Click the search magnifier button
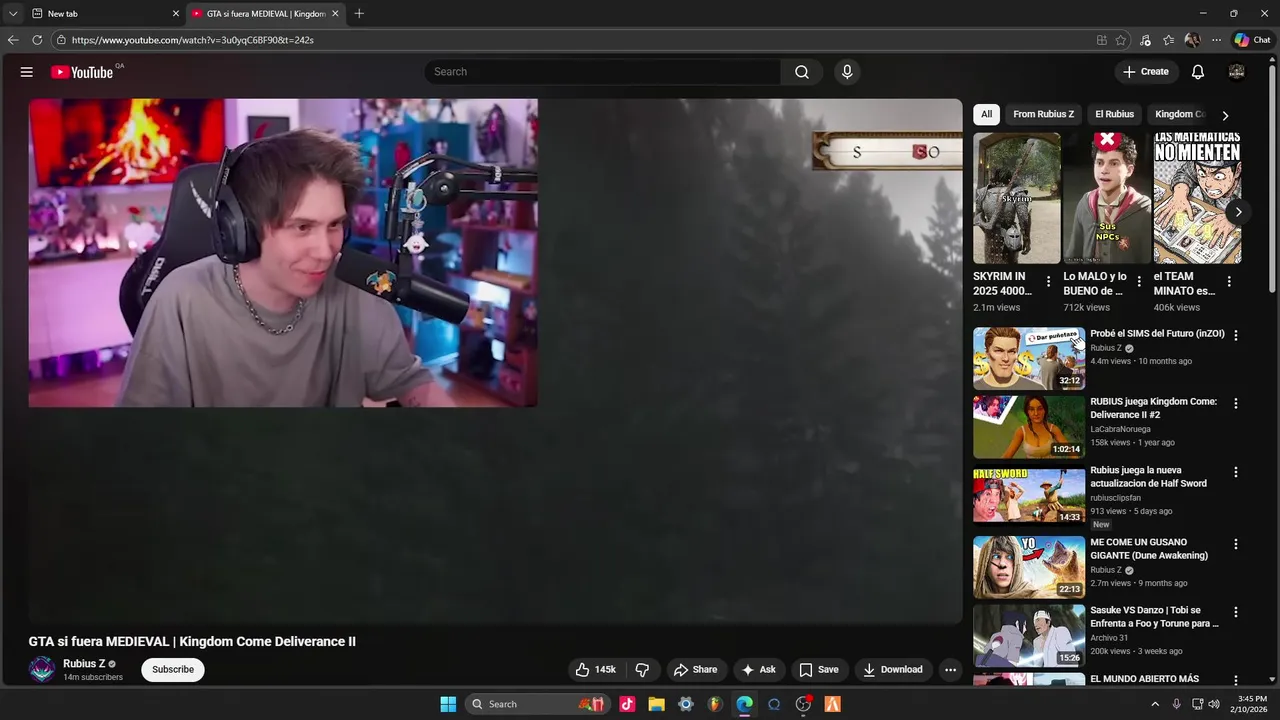Image resolution: width=1280 pixels, height=720 pixels. tap(802, 72)
